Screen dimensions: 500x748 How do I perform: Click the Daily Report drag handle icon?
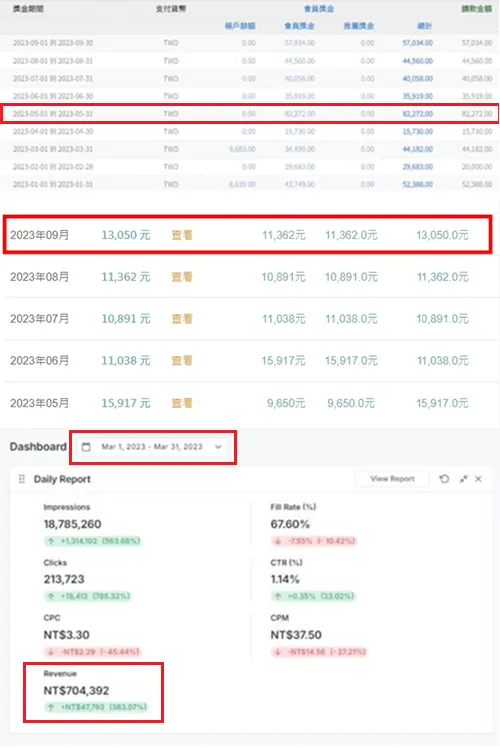[21, 479]
